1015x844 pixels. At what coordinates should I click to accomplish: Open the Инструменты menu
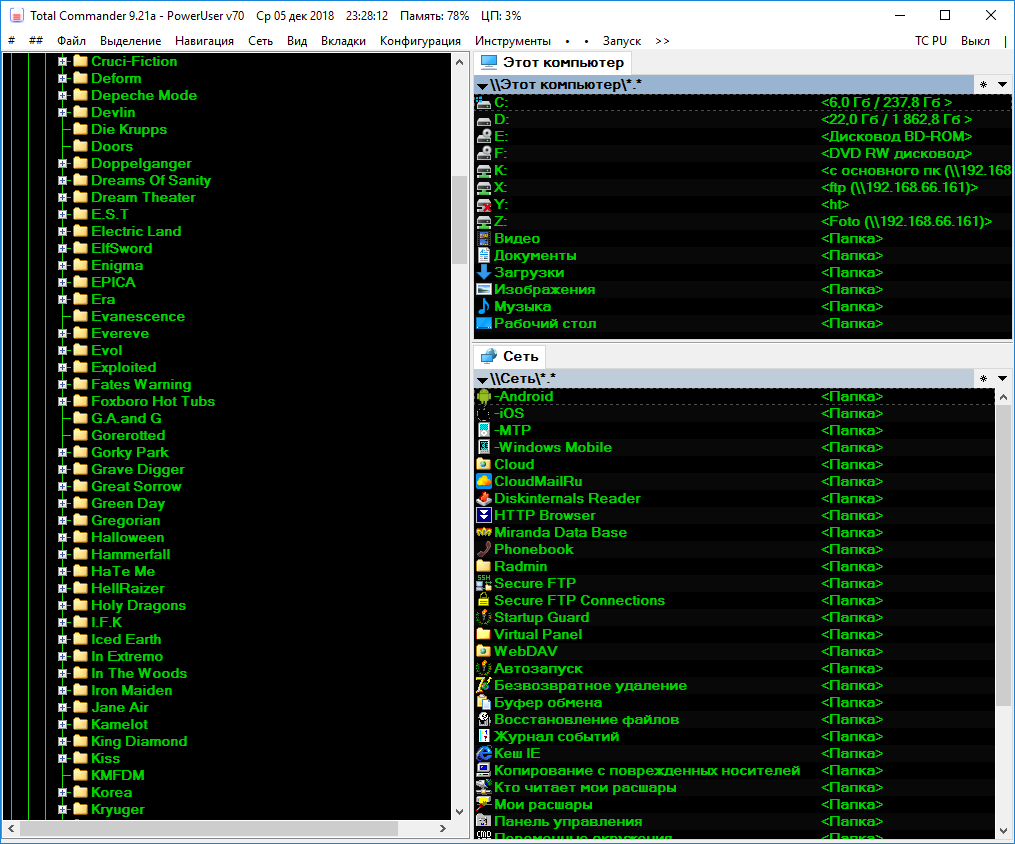click(x=512, y=41)
